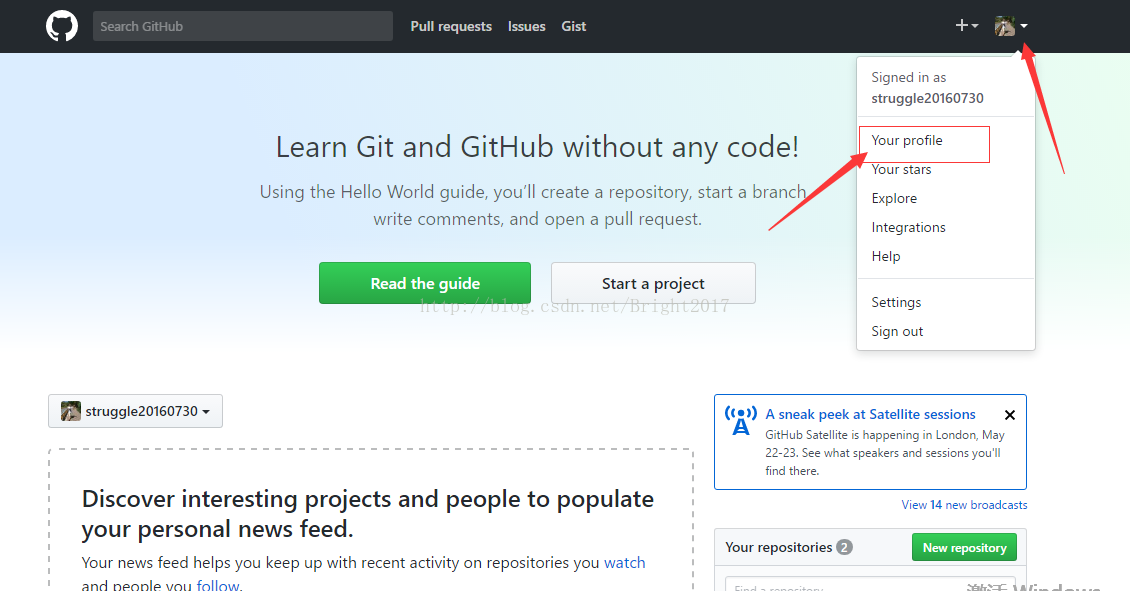This screenshot has width=1130, height=591.
Task: Create a New repository
Action: point(964,547)
